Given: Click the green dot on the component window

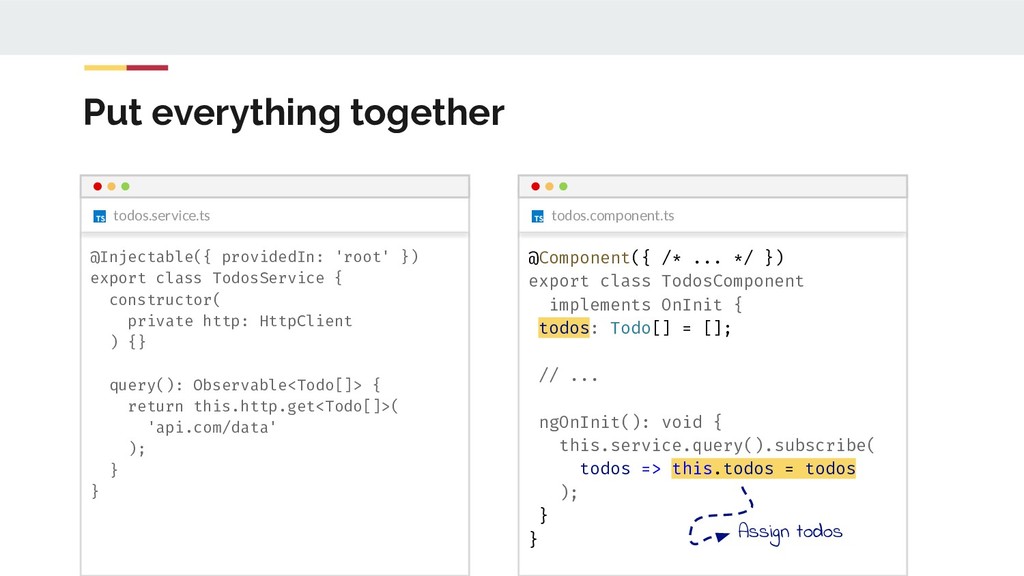Looking at the screenshot, I should click(x=563, y=186).
